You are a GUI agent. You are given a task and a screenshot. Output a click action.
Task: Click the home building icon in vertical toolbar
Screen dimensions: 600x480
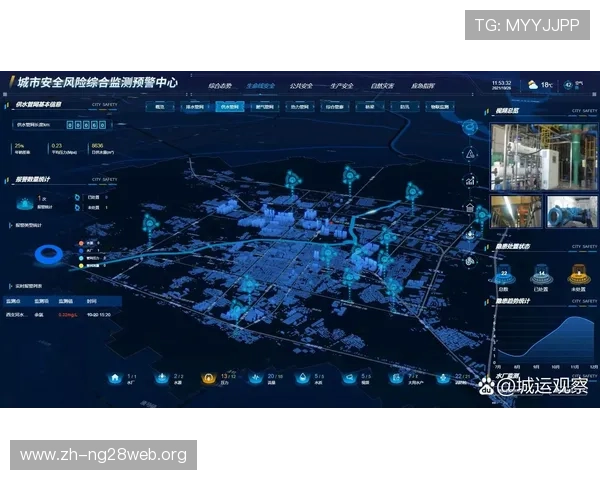[470, 208]
